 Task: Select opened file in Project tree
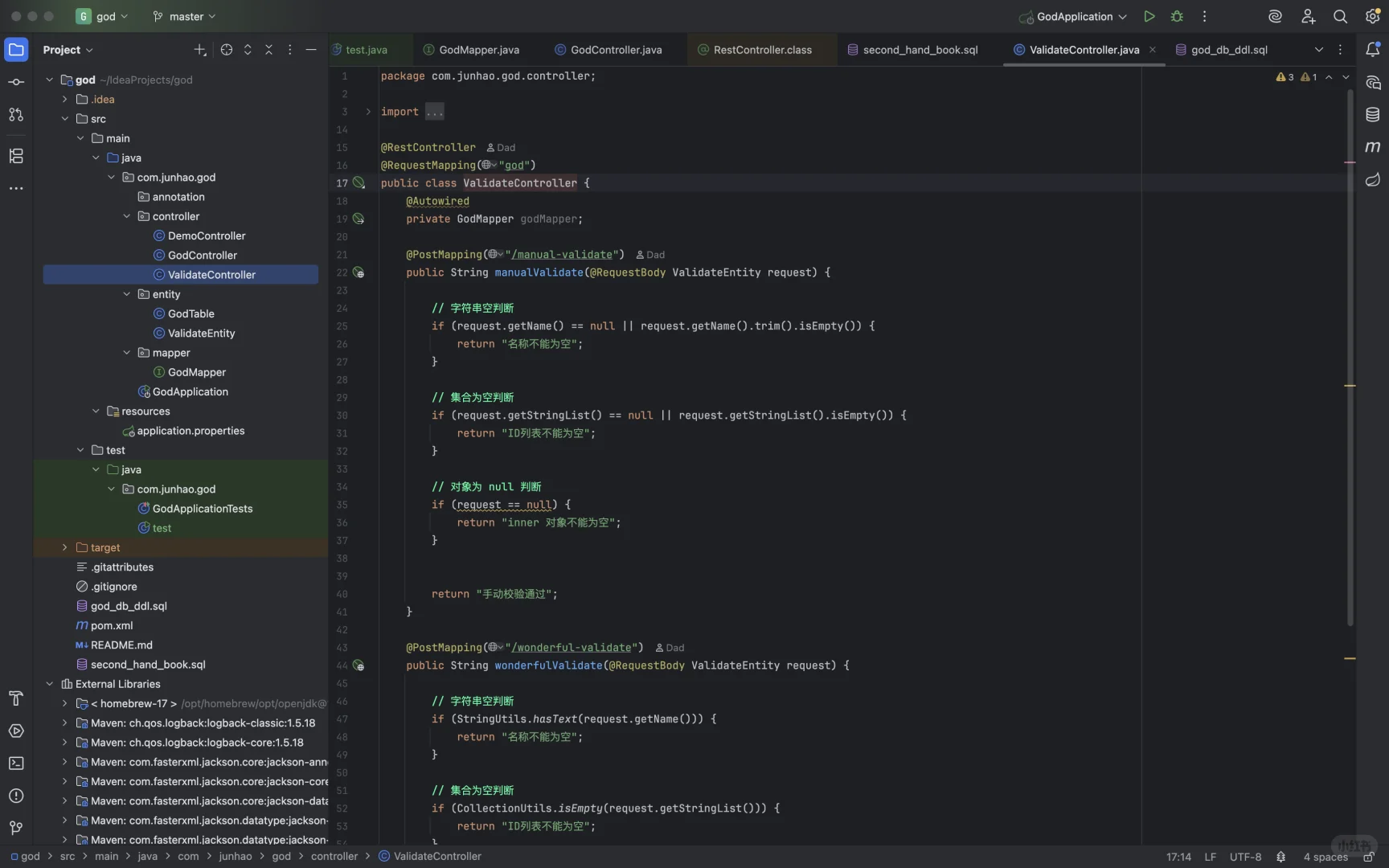pyautogui.click(x=227, y=50)
